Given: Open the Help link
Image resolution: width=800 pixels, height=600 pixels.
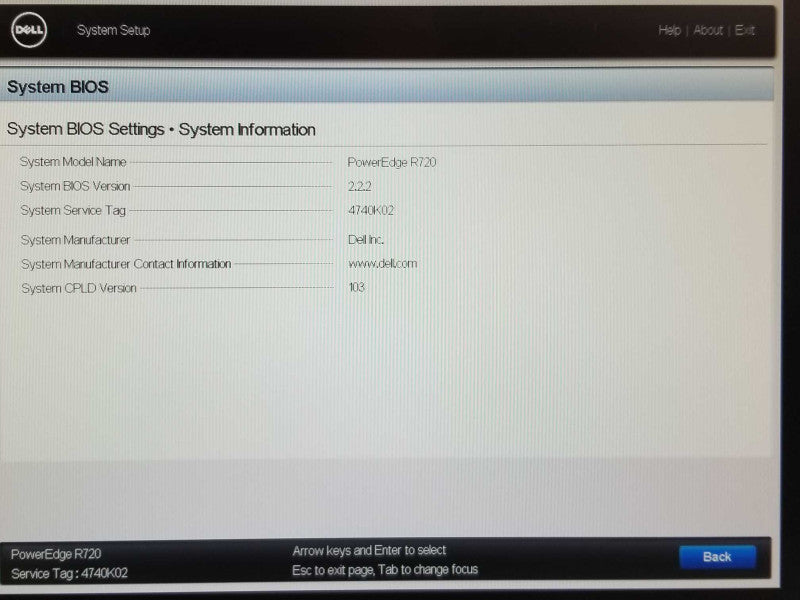Looking at the screenshot, I should click(x=669, y=31).
